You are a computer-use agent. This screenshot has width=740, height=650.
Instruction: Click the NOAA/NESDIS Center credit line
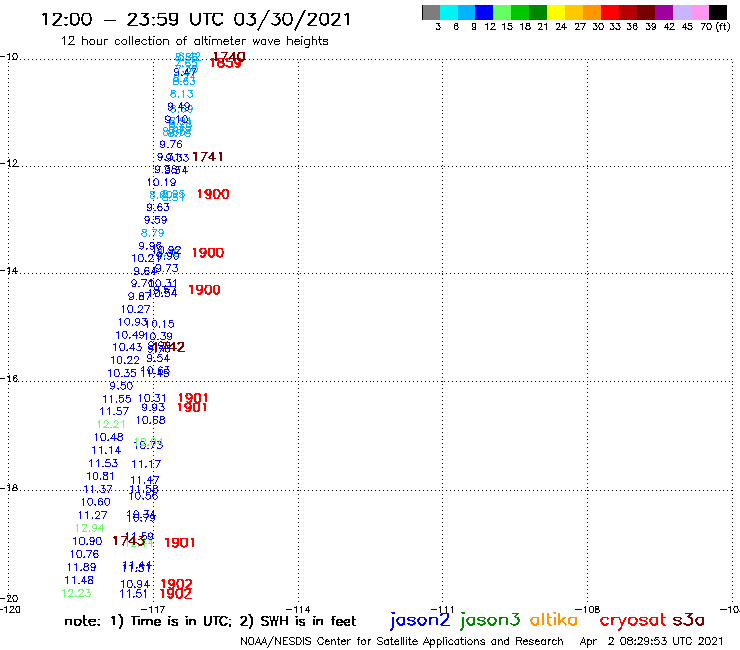(402, 641)
